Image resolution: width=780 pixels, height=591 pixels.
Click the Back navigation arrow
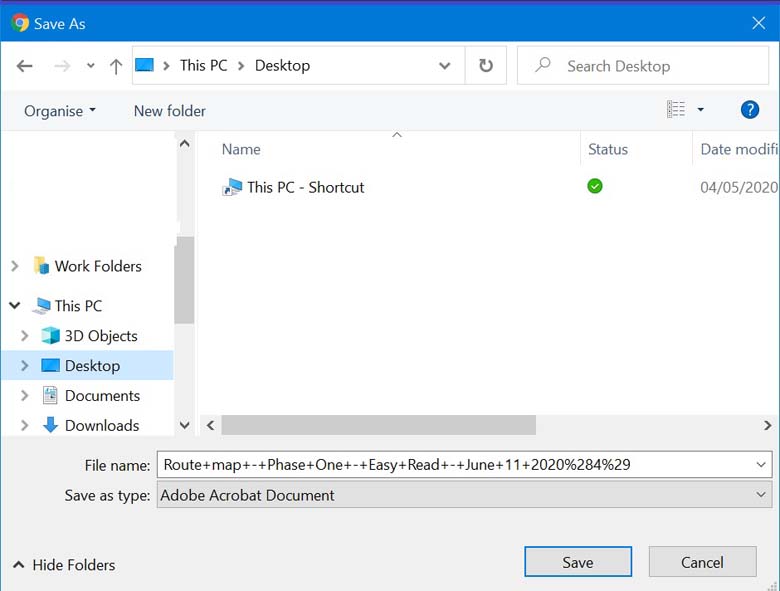tap(25, 66)
